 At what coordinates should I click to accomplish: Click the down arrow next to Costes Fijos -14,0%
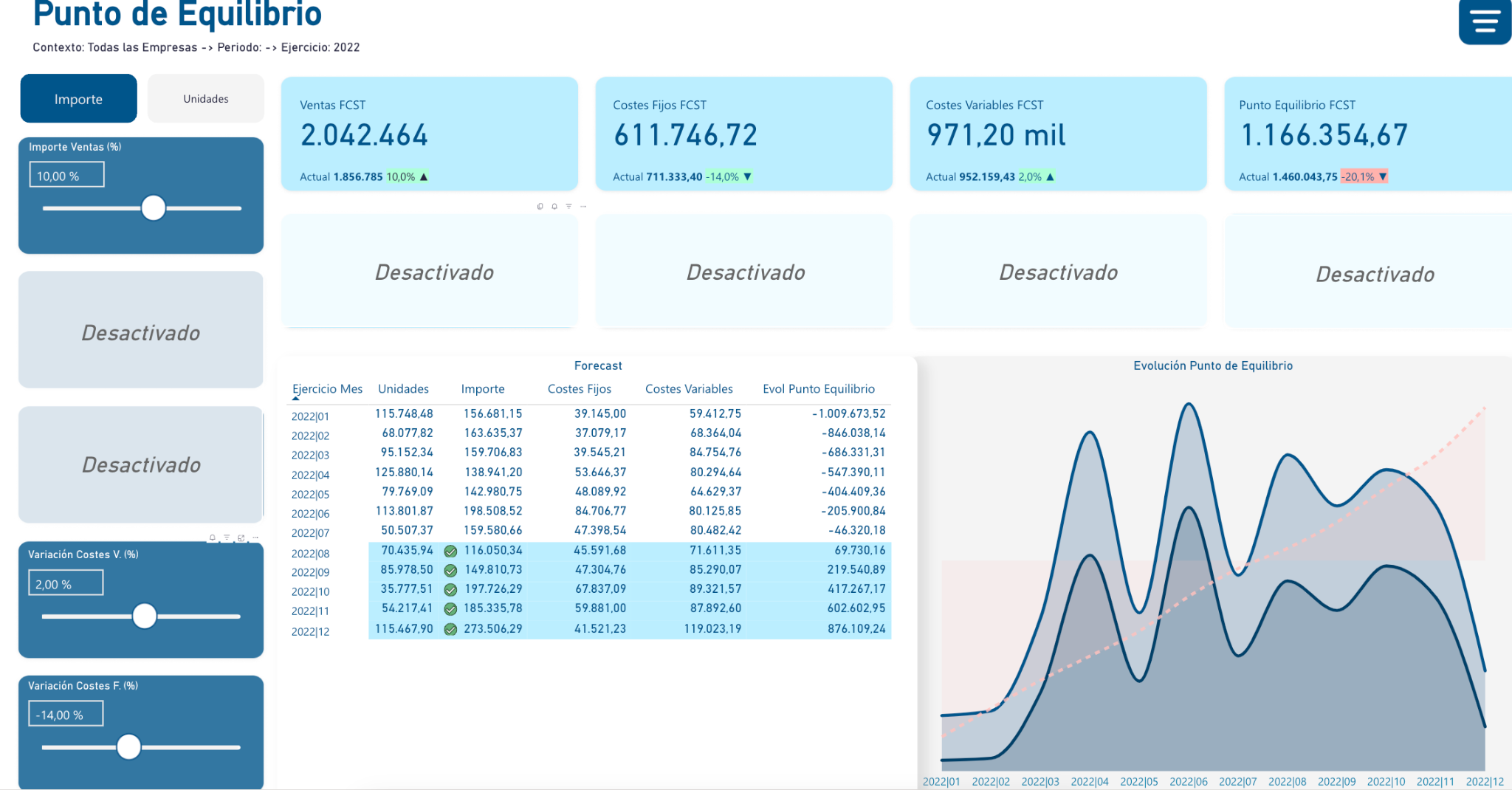[x=747, y=177]
